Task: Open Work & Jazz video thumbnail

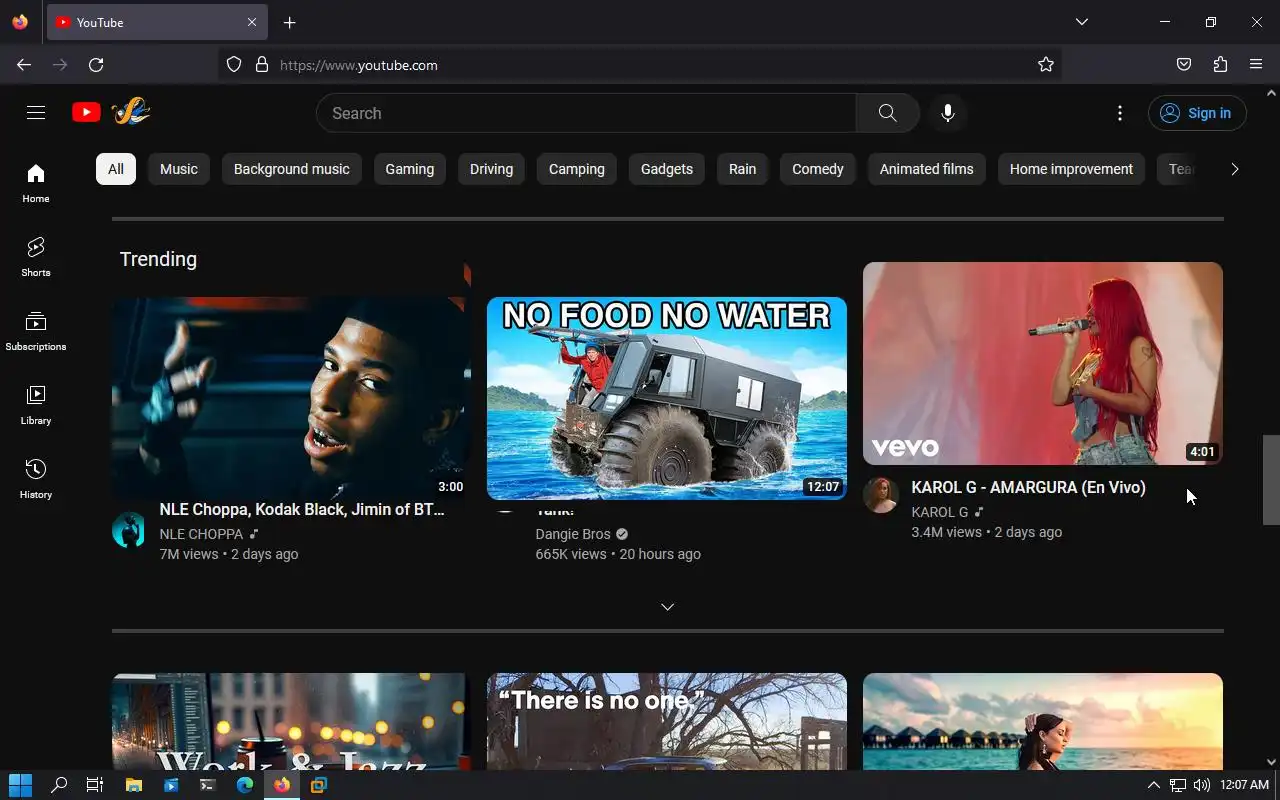Action: pos(291,721)
